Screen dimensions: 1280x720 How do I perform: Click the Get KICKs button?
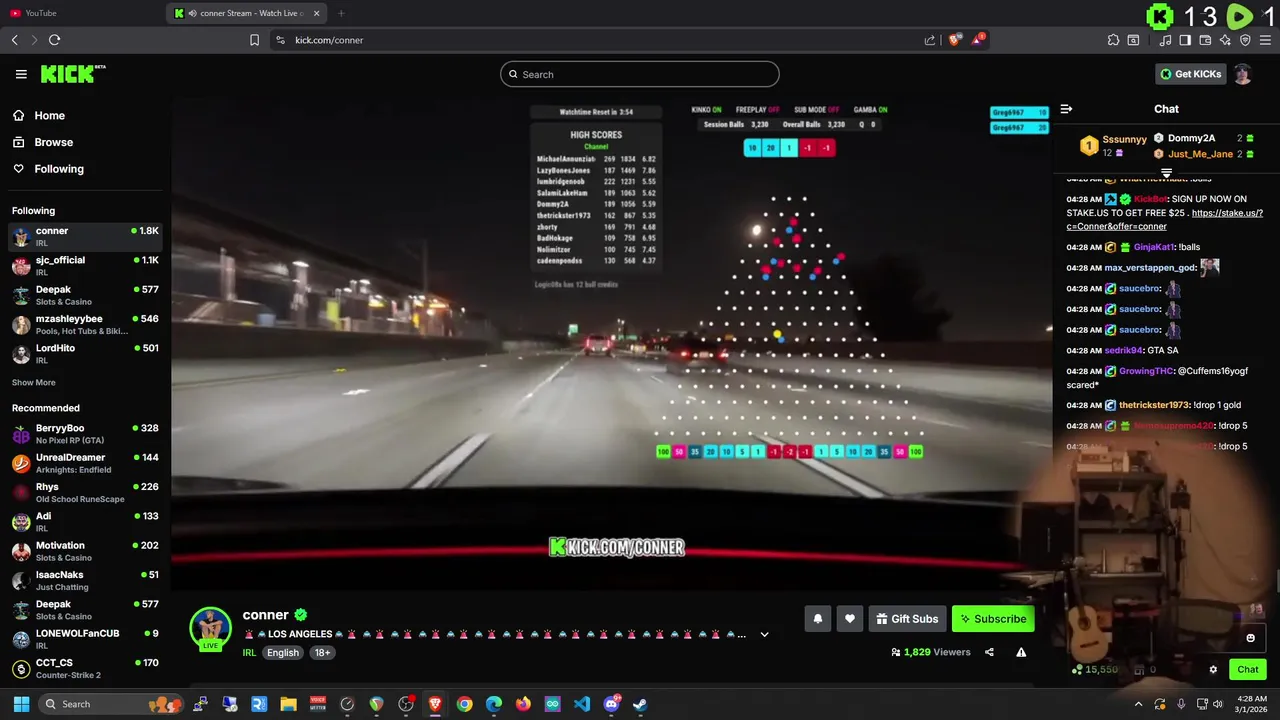point(1191,74)
